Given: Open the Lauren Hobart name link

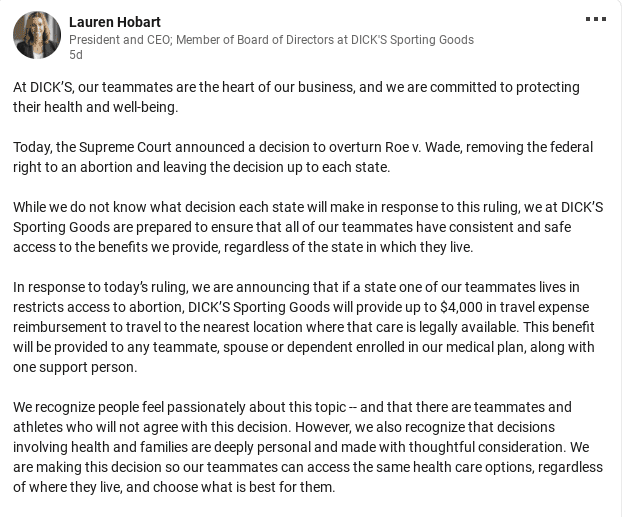Looking at the screenshot, I should pos(115,22).
